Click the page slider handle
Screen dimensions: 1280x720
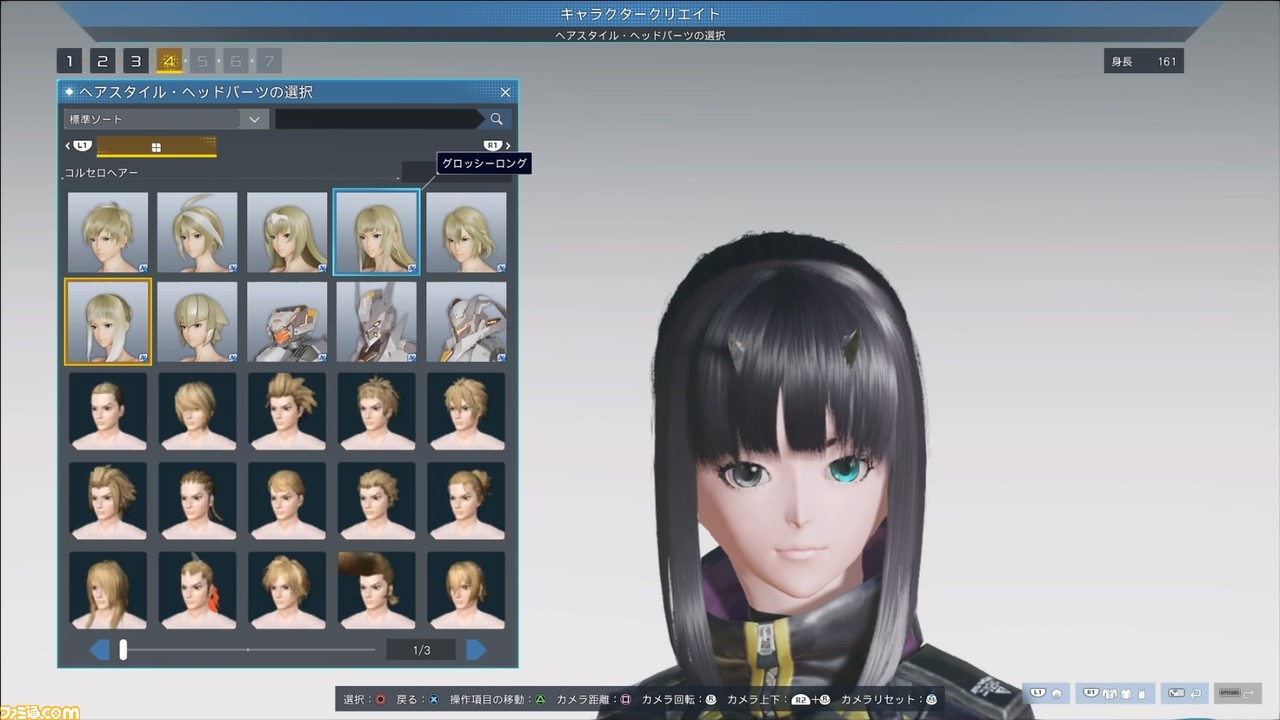coord(123,650)
